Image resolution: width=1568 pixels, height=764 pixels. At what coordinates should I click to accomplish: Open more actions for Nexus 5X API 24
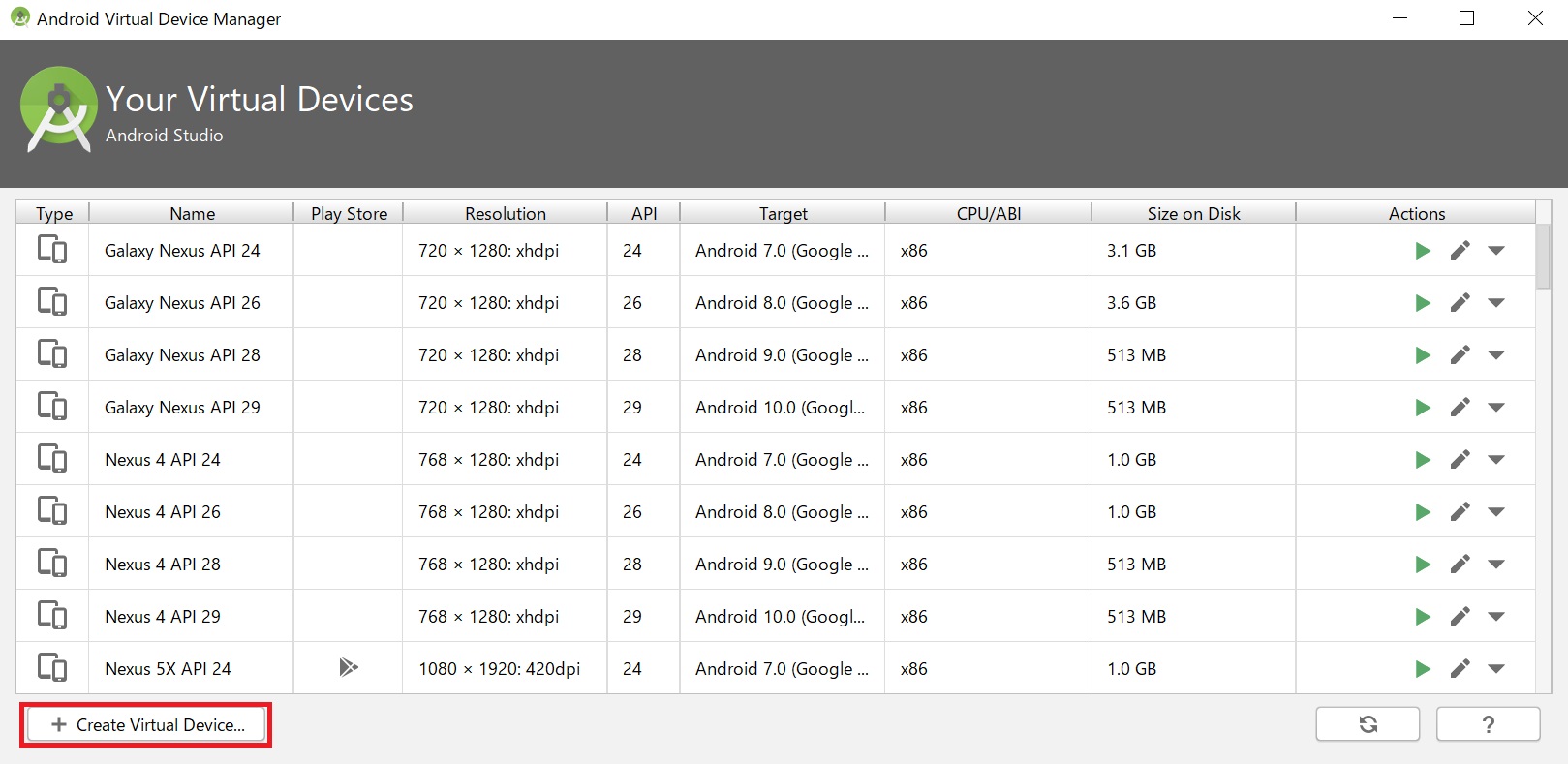1496,669
